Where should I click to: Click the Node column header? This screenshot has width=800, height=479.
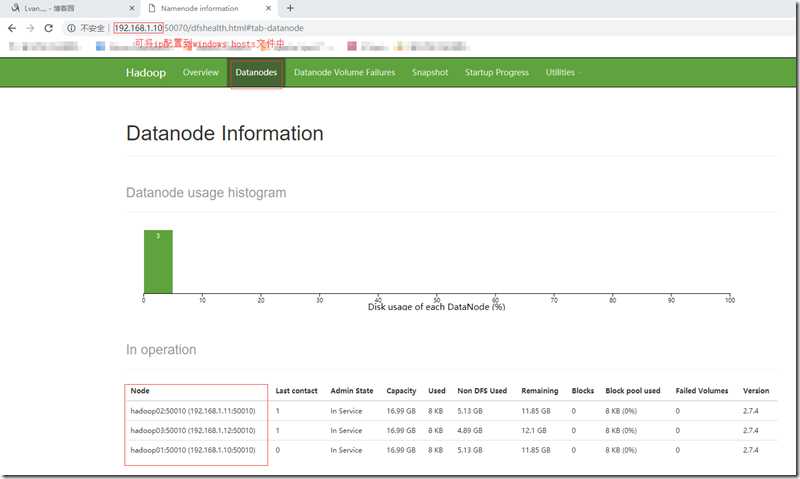(x=140, y=391)
